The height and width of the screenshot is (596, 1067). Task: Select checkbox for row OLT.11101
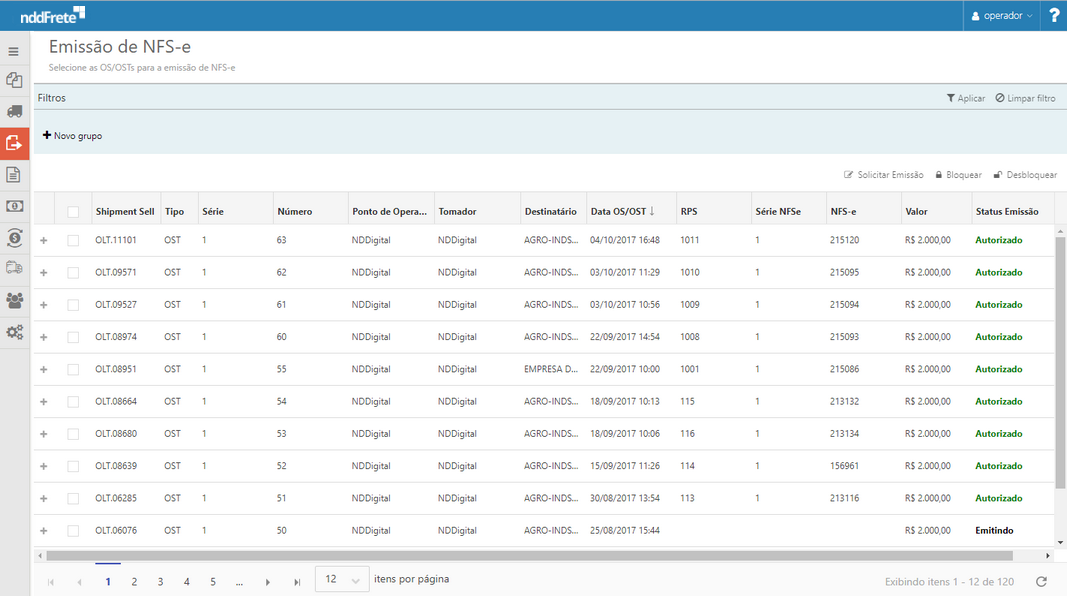point(73,240)
